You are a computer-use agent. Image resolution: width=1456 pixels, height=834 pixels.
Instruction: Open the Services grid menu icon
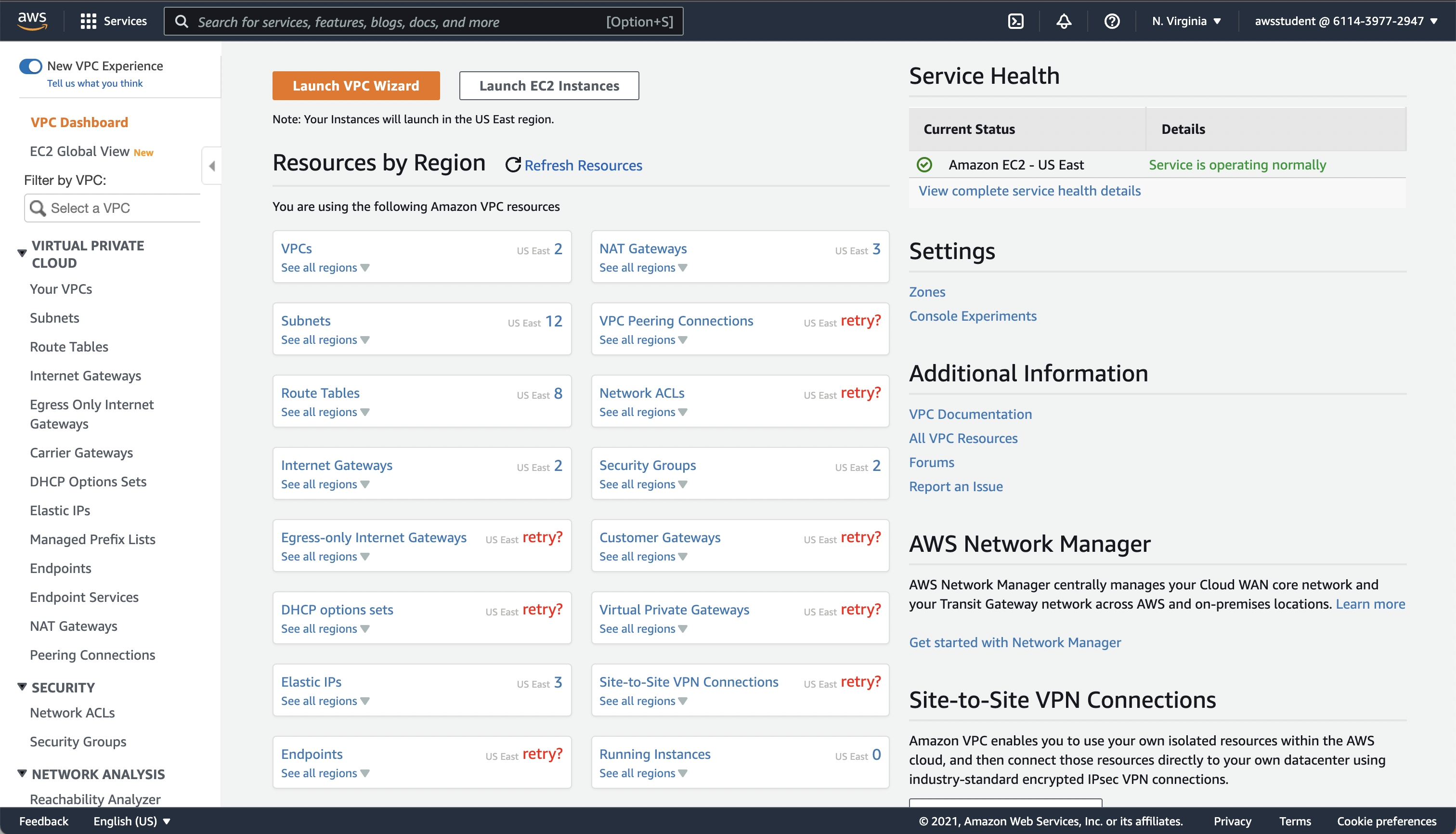click(88, 21)
